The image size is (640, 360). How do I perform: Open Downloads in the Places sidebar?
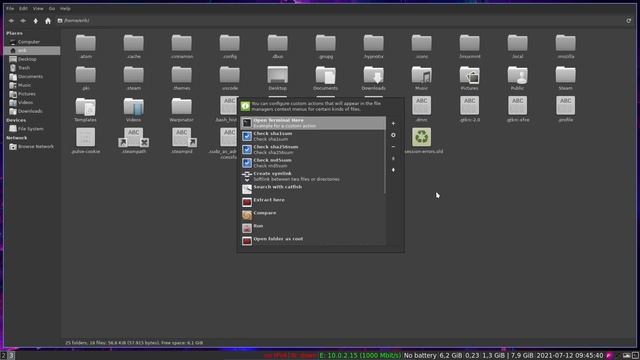[x=32, y=111]
